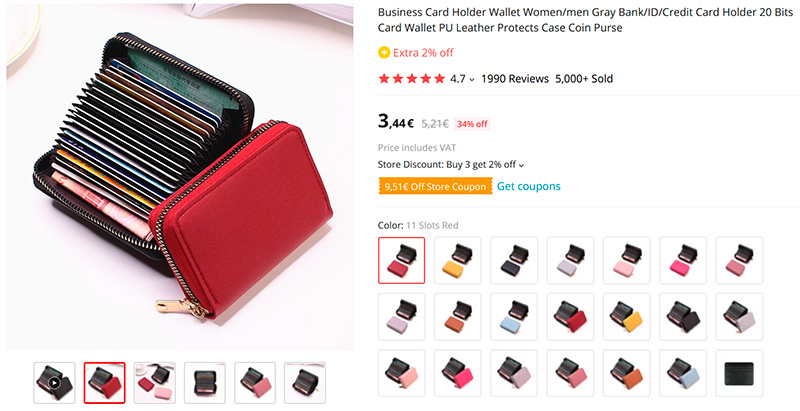This screenshot has width=800, height=411.
Task: Pick the flat black card holder swatch
Action: tap(739, 373)
